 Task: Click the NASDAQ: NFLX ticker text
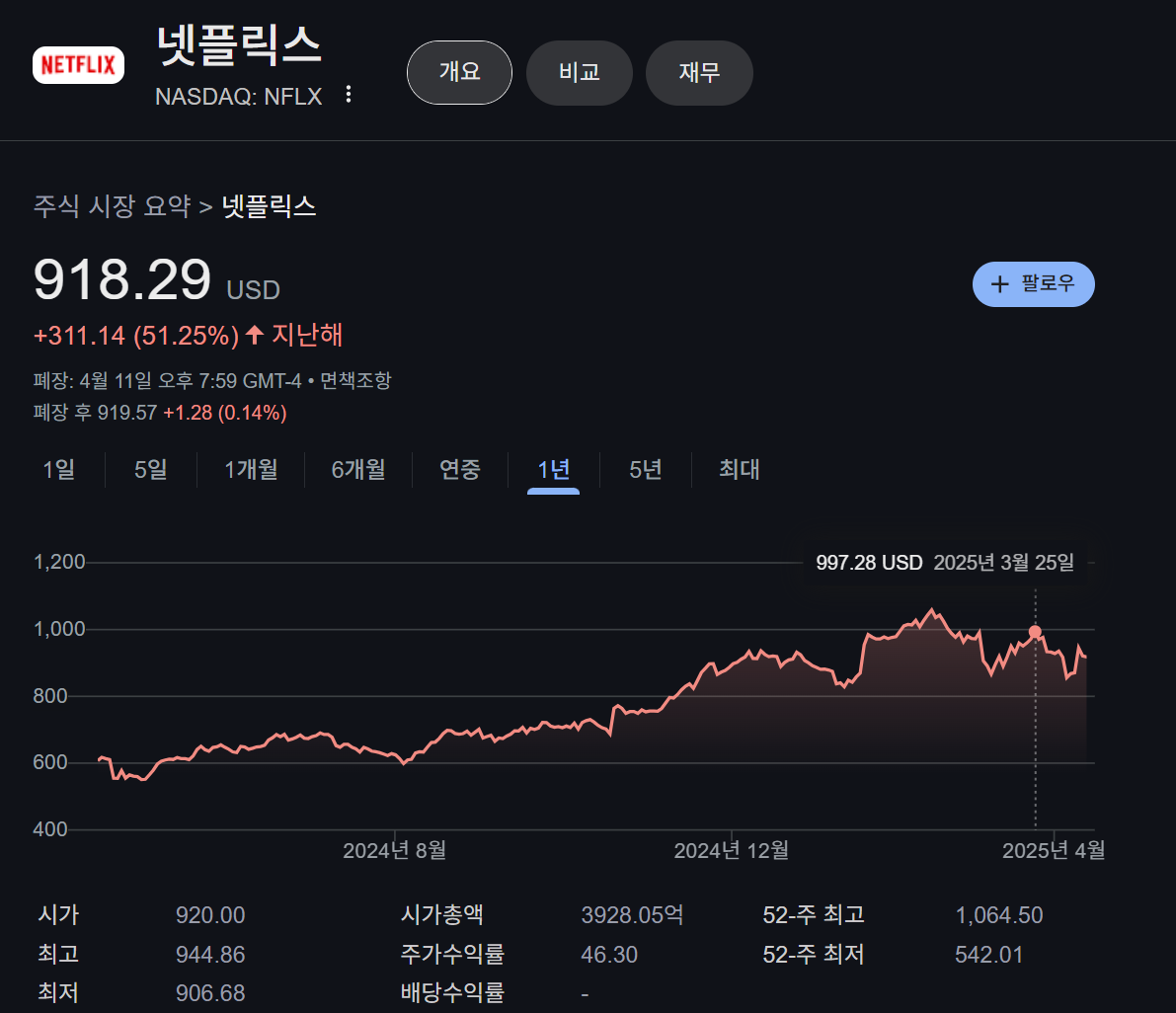click(239, 97)
